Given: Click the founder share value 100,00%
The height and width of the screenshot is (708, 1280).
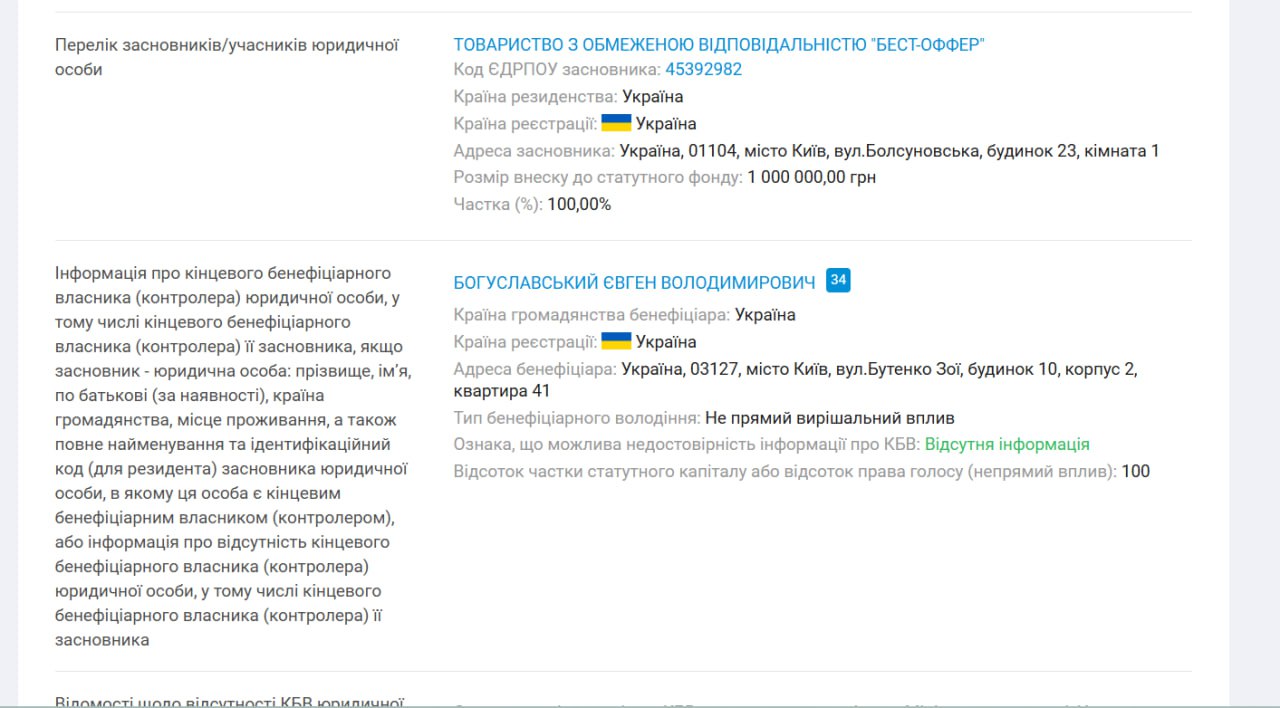Looking at the screenshot, I should (x=579, y=204).
